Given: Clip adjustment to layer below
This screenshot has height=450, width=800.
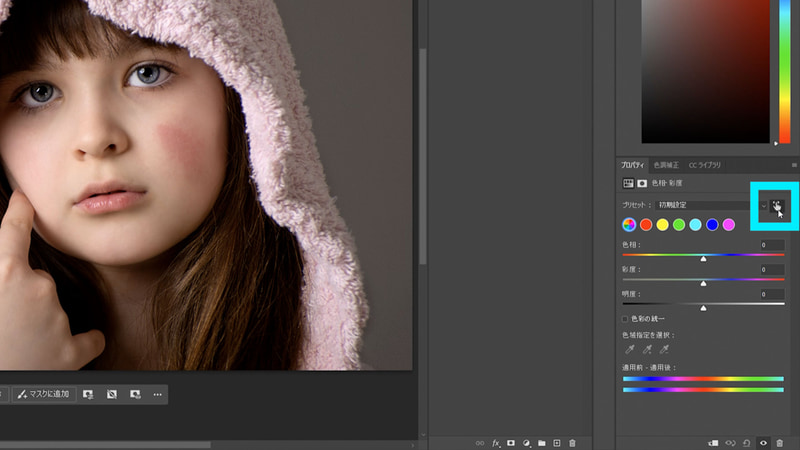Looking at the screenshot, I should pyautogui.click(x=713, y=443).
